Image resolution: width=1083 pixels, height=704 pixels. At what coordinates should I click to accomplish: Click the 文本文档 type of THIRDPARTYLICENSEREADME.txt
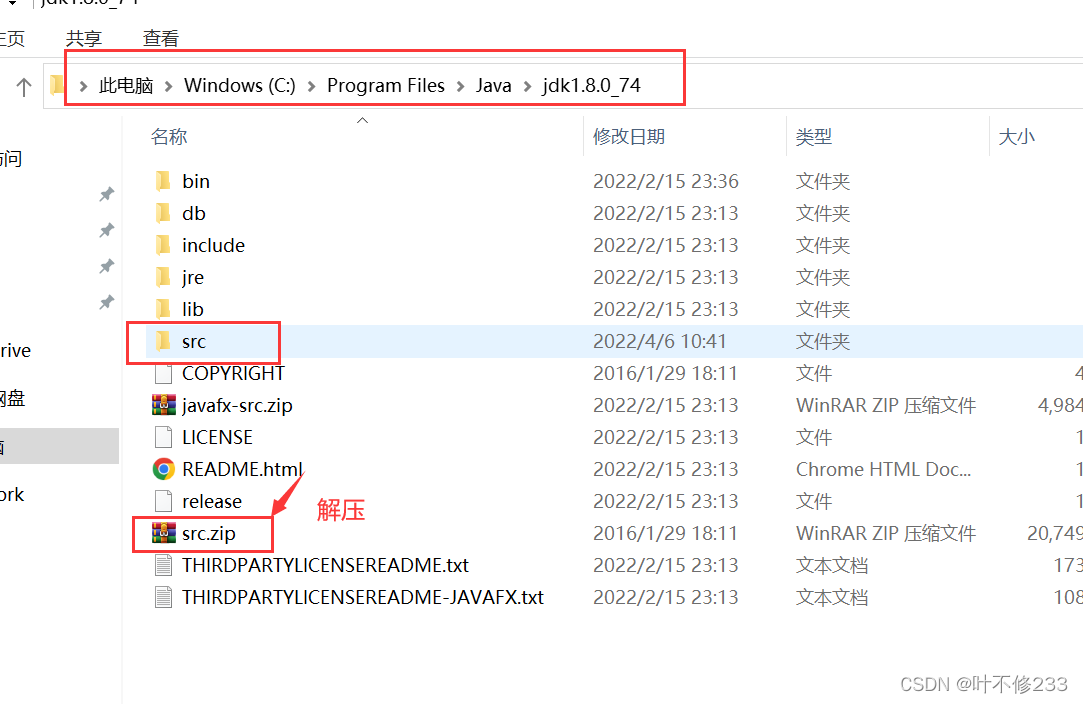tap(832, 565)
